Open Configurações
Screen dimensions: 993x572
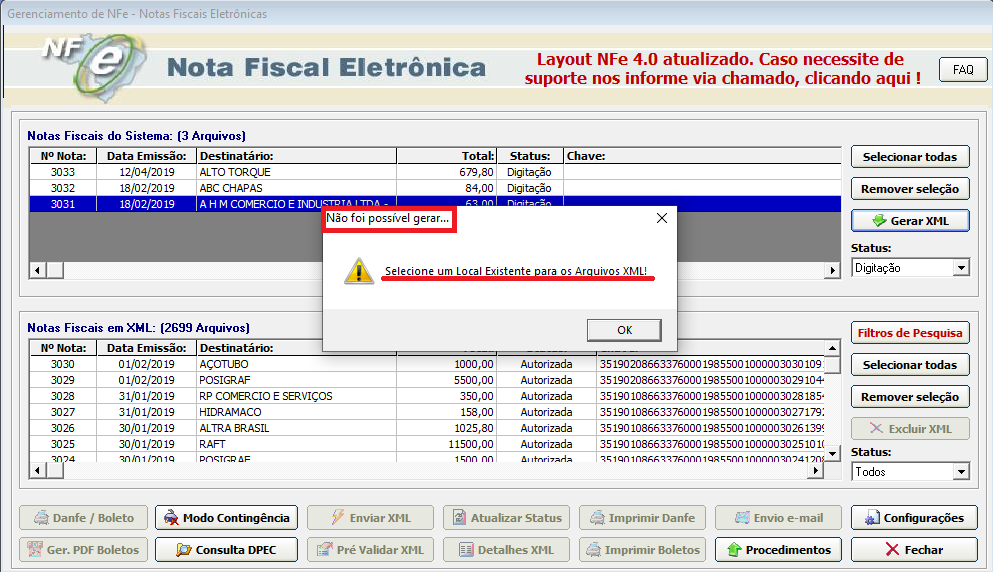tap(914, 518)
